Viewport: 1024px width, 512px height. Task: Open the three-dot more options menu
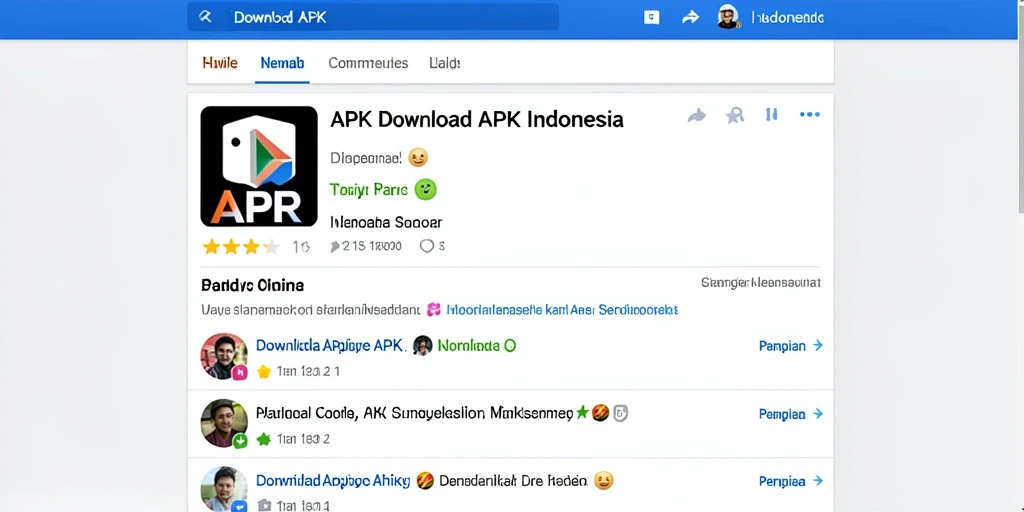coord(810,115)
